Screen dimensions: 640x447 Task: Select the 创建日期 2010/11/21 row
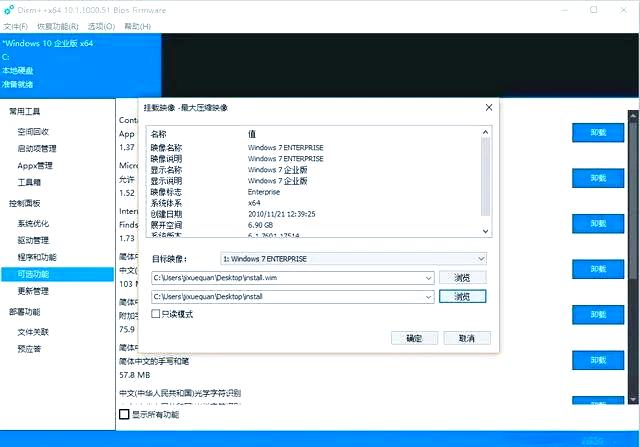point(314,214)
